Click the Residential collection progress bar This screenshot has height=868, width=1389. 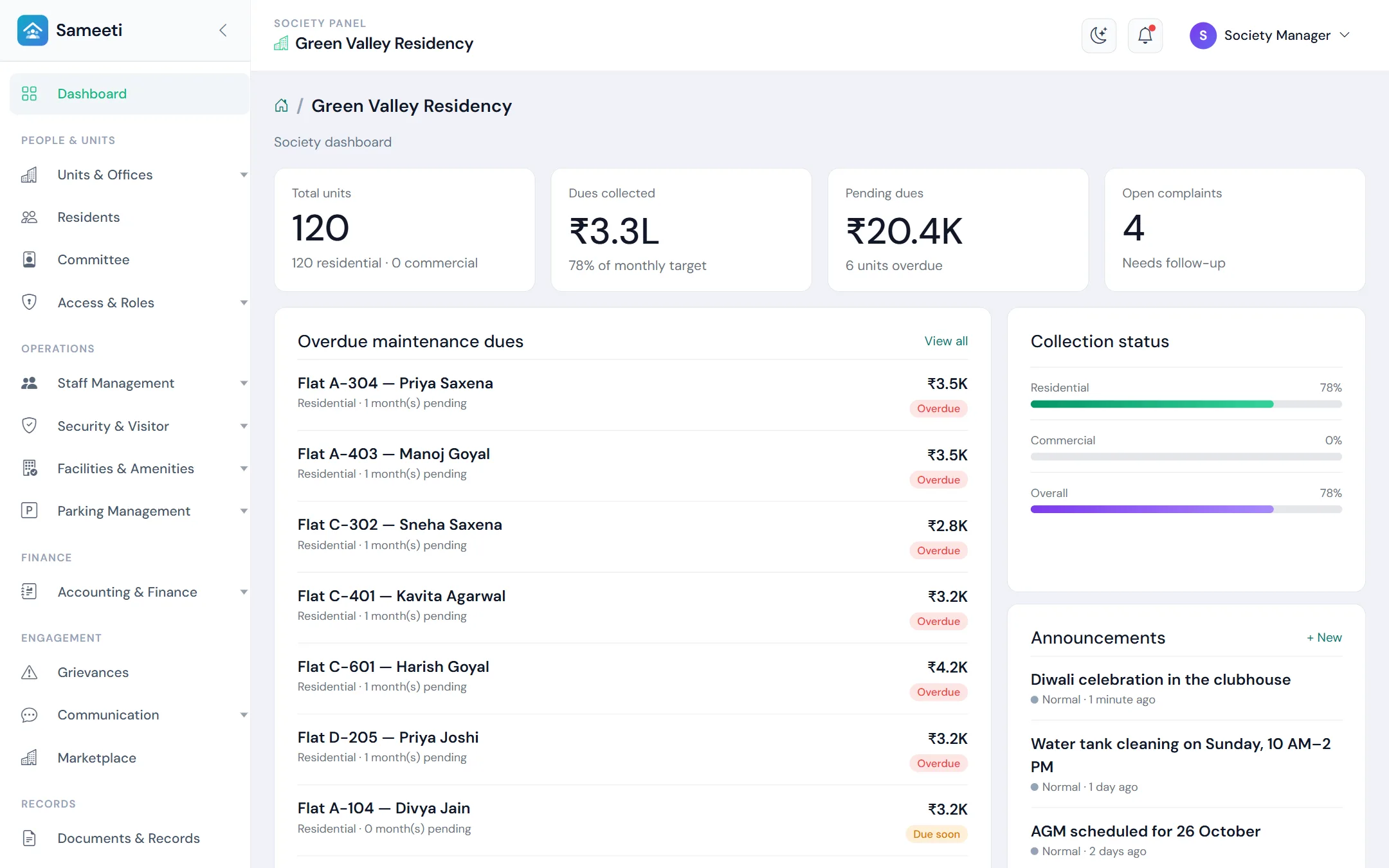[1186, 404]
